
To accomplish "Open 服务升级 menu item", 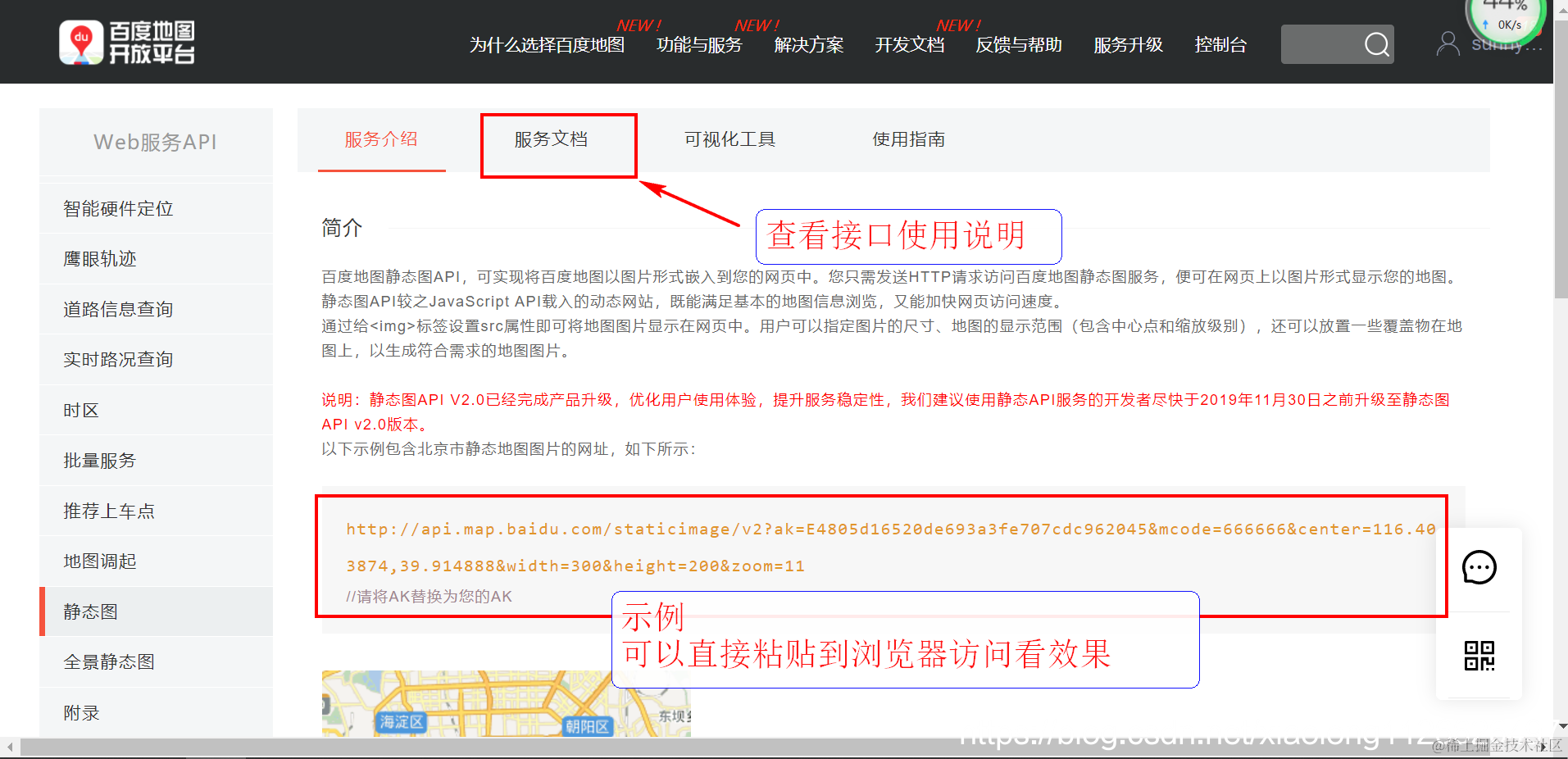I will (x=1129, y=45).
